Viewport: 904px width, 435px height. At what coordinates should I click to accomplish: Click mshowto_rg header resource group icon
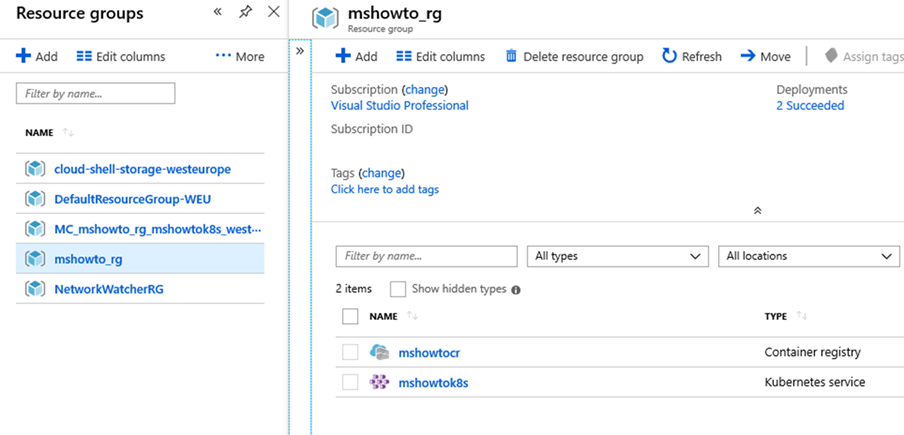click(325, 17)
